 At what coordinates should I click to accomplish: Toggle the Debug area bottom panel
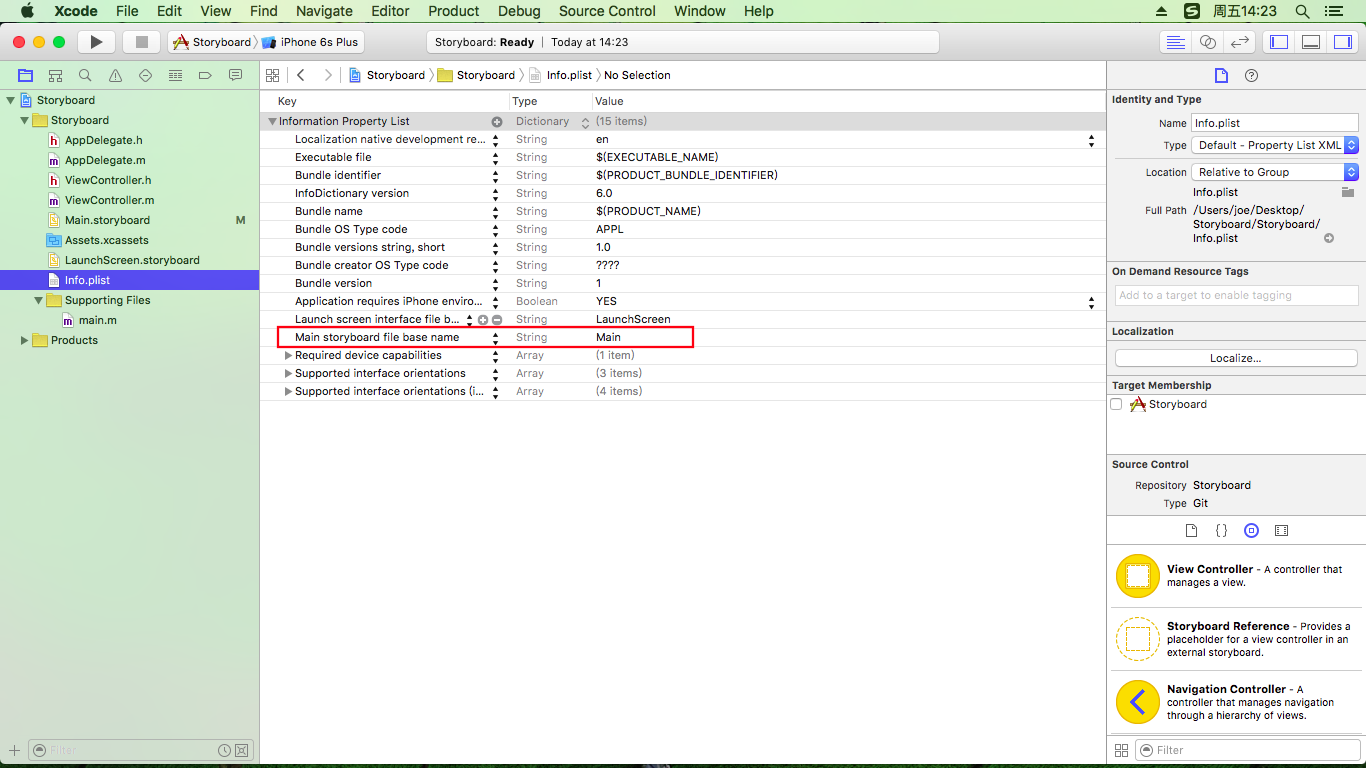pyautogui.click(x=1310, y=41)
